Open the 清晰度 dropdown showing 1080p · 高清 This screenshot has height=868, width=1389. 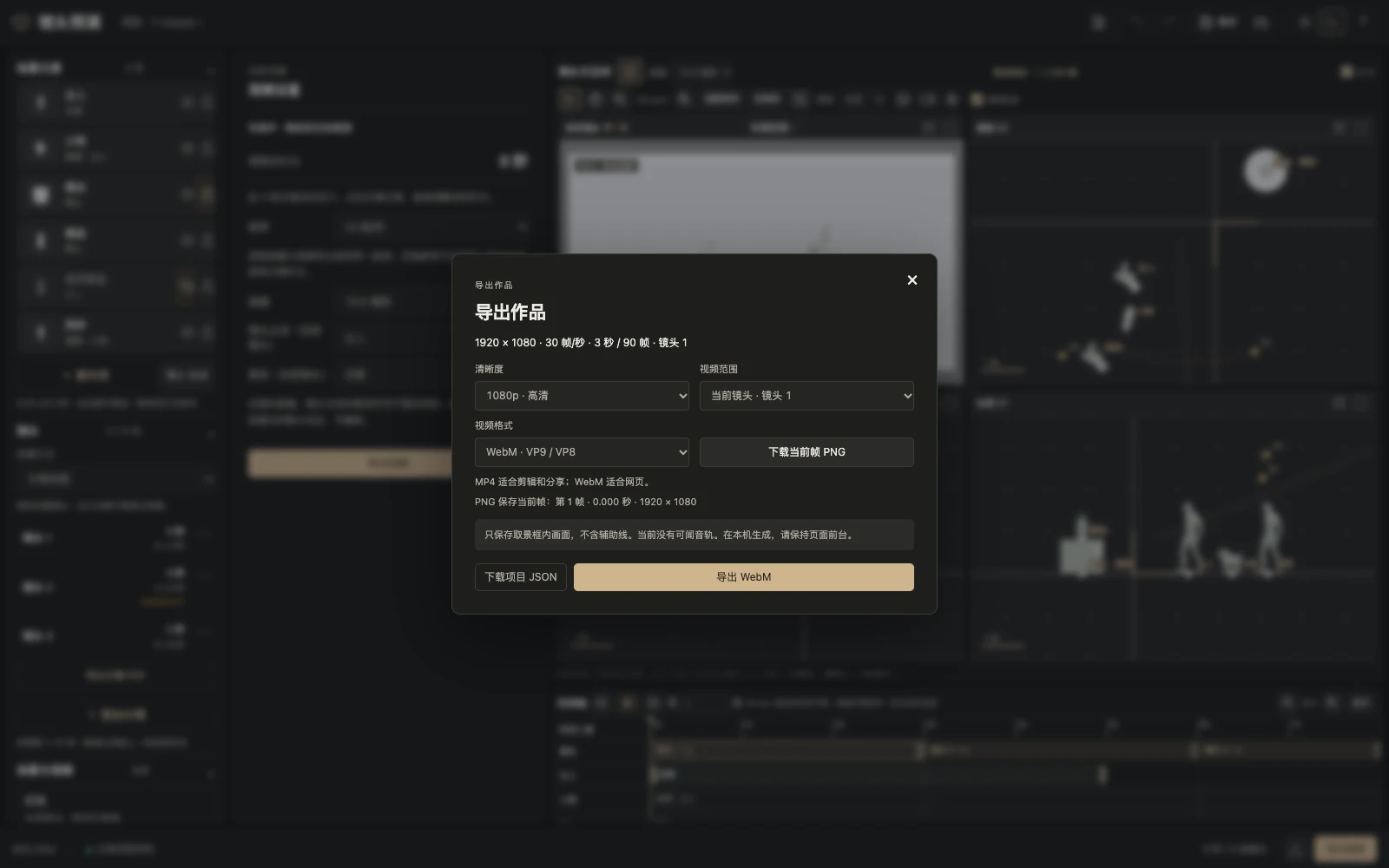[x=582, y=396]
